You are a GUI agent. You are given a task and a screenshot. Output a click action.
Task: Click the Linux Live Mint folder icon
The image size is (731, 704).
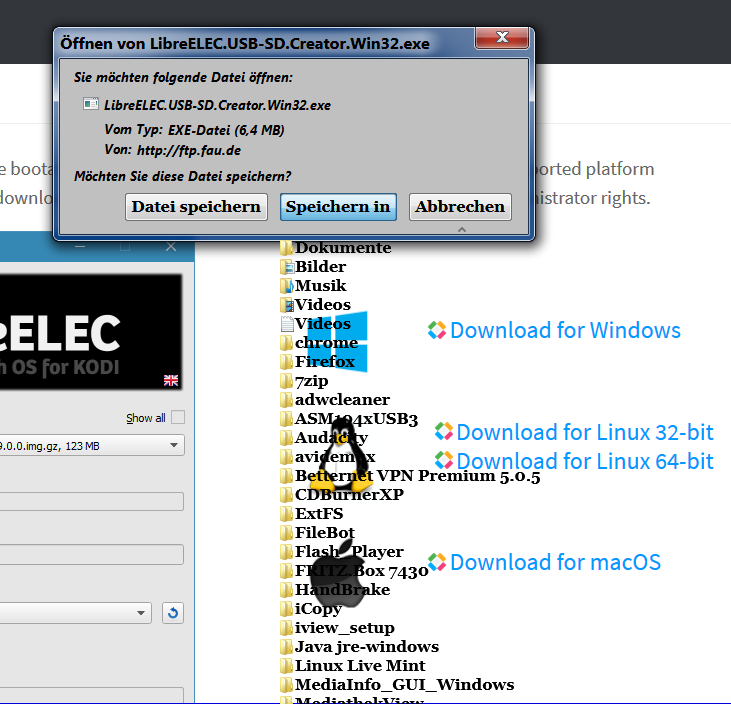point(286,666)
